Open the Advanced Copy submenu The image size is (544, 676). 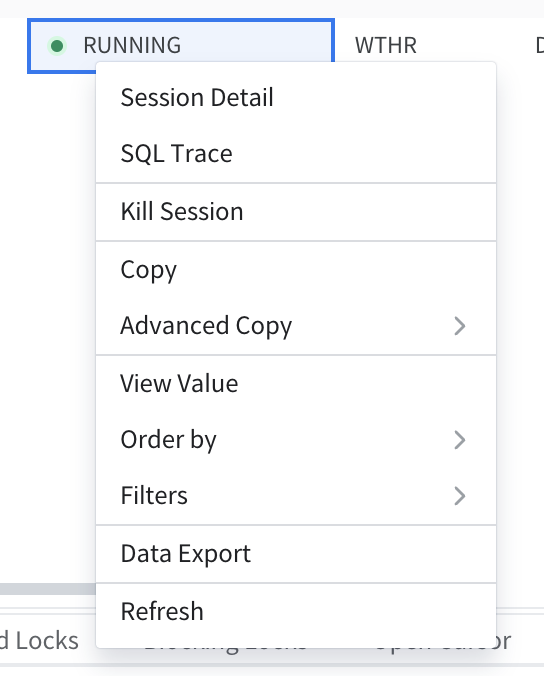(x=296, y=325)
